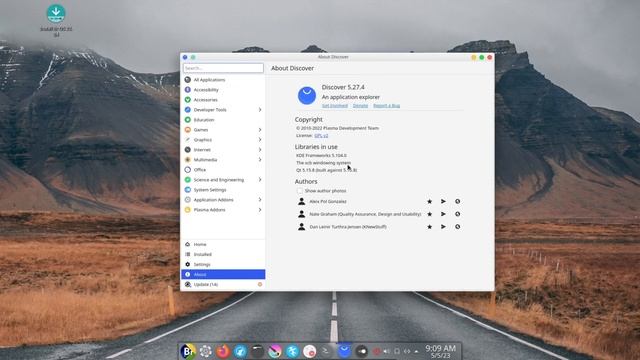Show the Installed applications page
Viewport: 640px width, 360px height.
click(223, 254)
